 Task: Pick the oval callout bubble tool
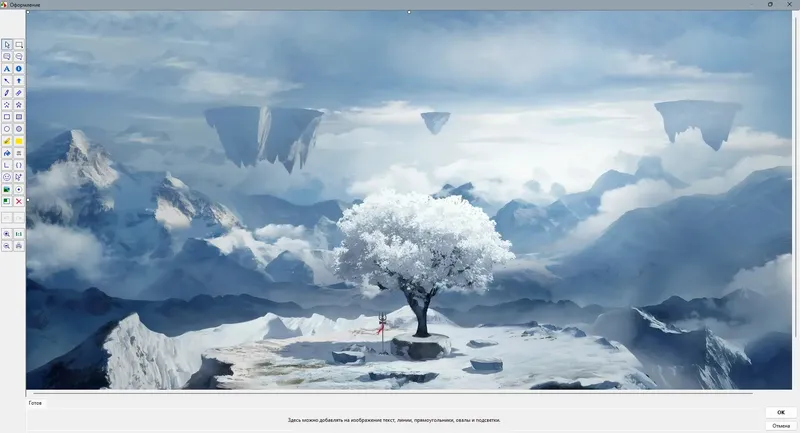coord(19,57)
